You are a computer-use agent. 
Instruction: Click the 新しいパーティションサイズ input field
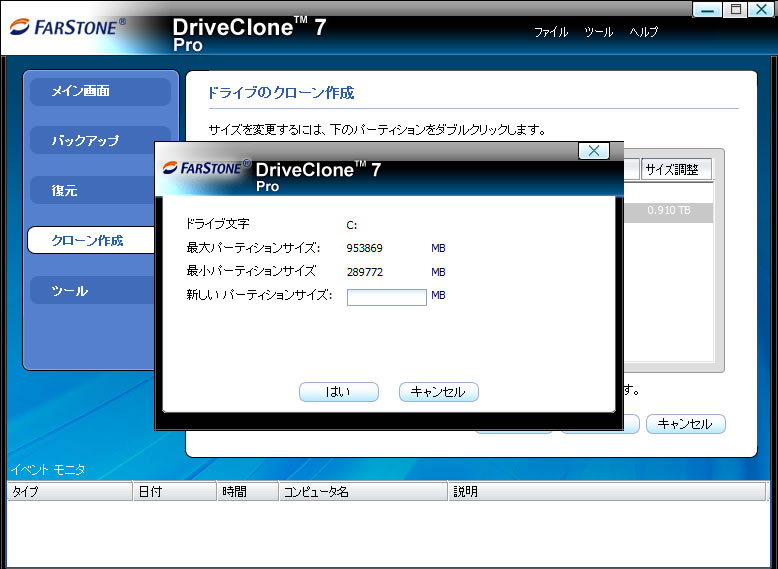pos(387,297)
